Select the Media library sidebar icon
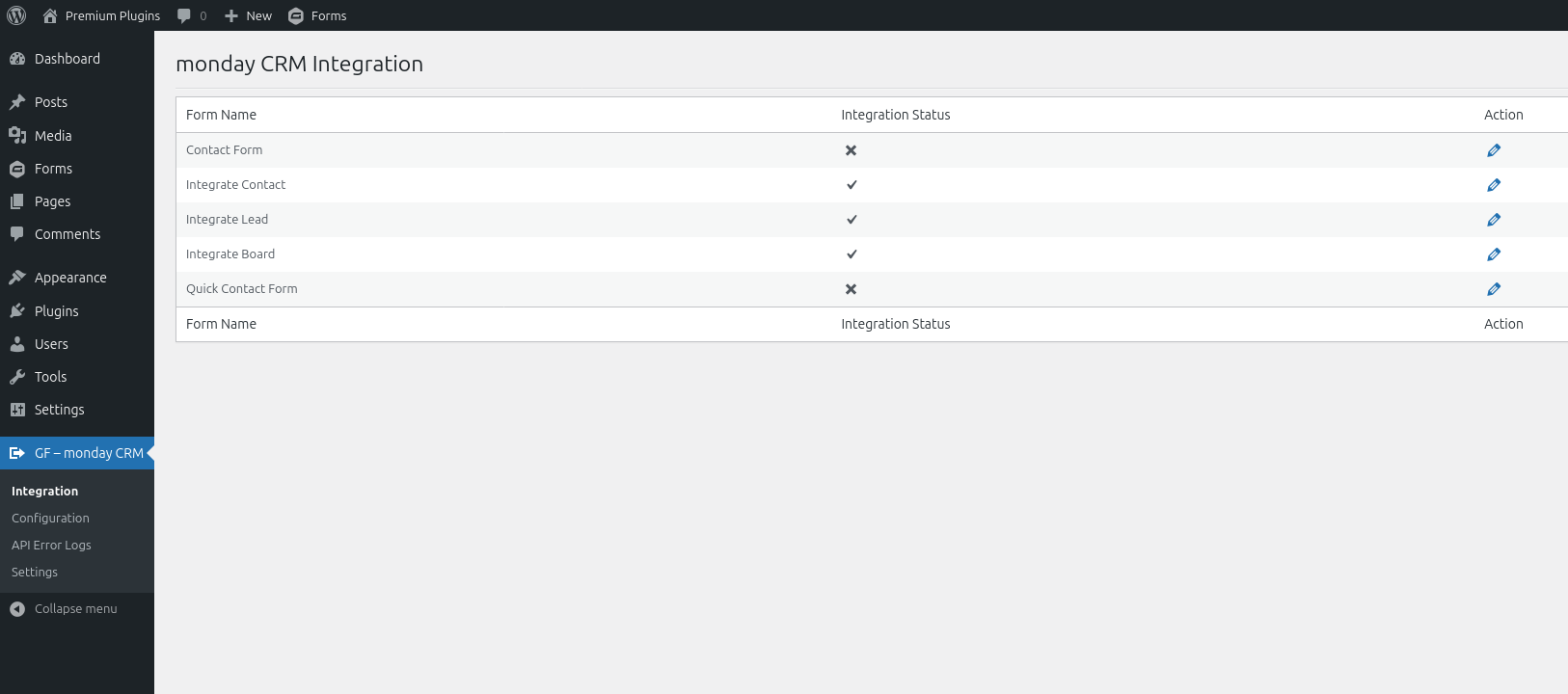The height and width of the screenshot is (694, 1568). pyautogui.click(x=18, y=135)
